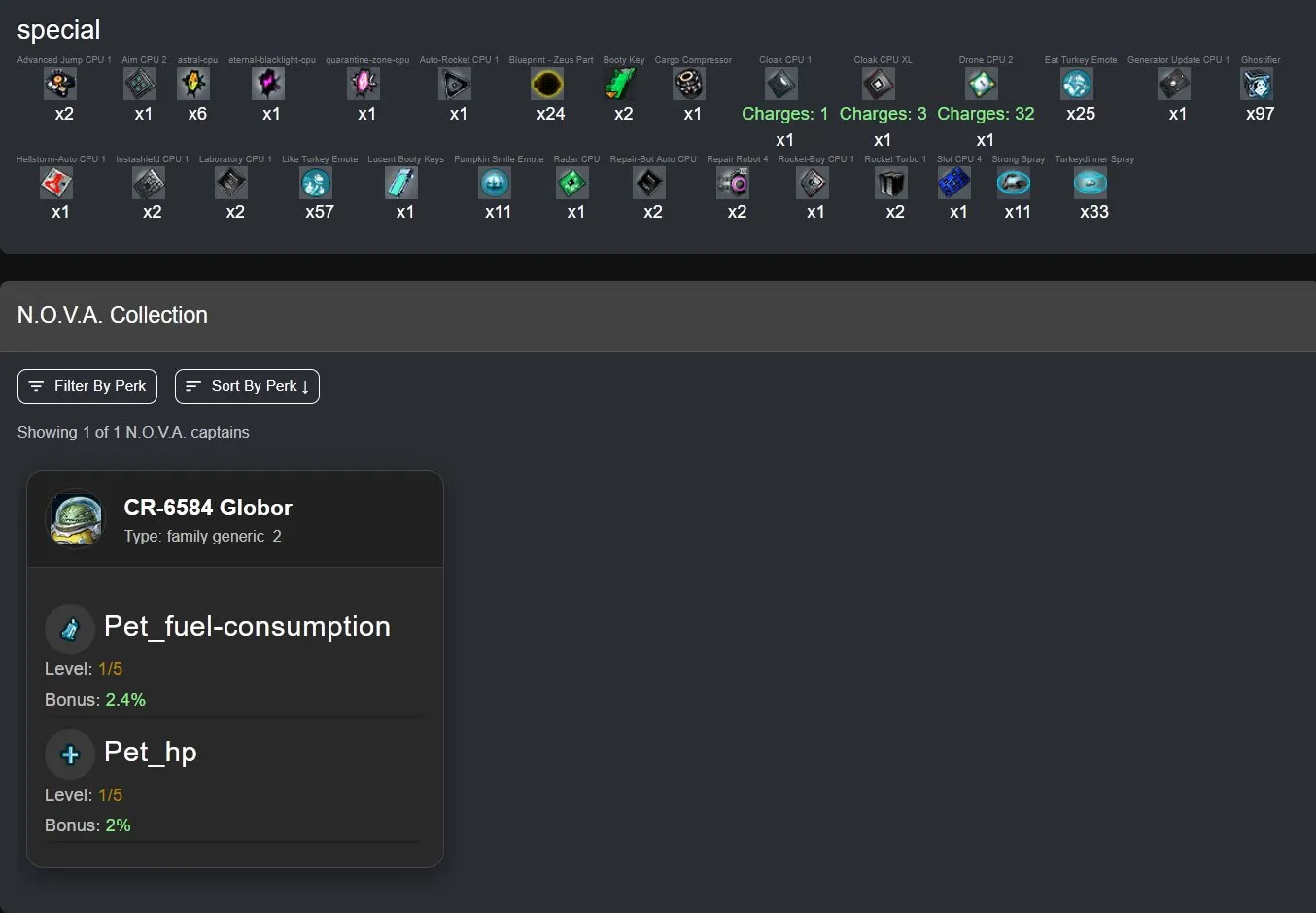Viewport: 1316px width, 913px height.
Task: Click the Cargo Compressor icon
Action: click(x=689, y=85)
